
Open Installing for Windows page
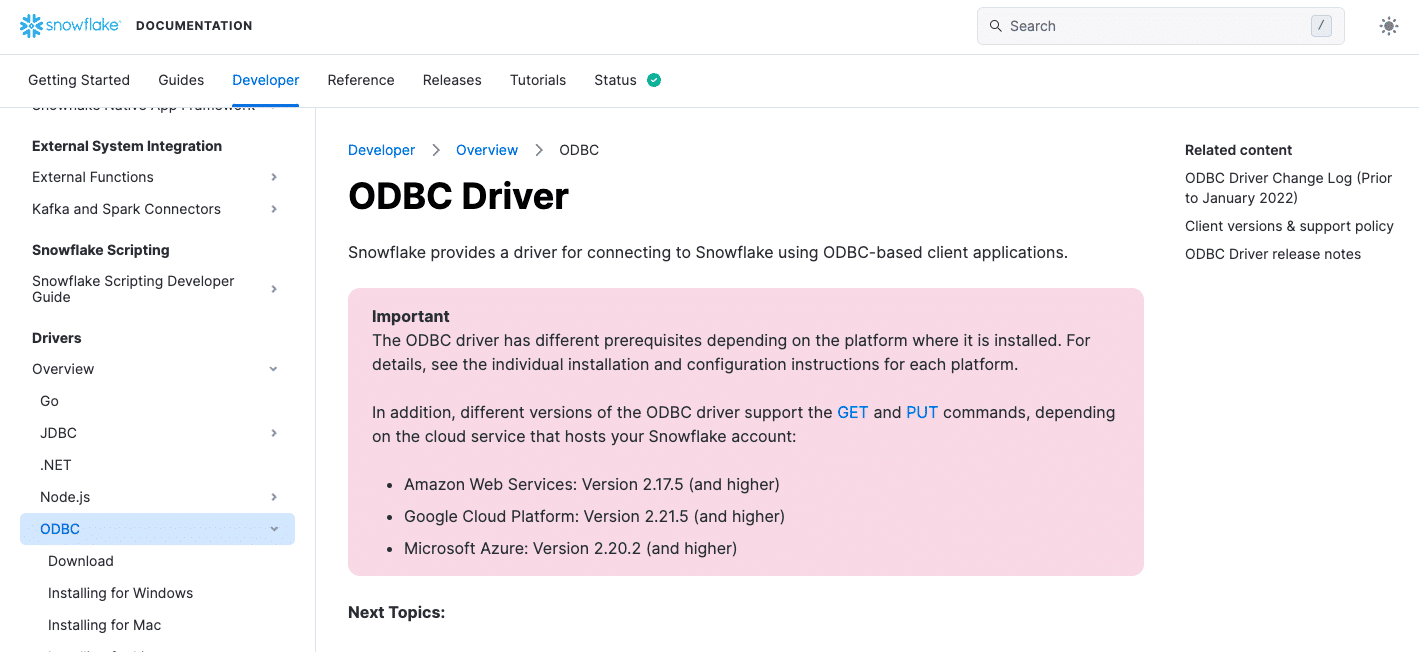coord(120,593)
